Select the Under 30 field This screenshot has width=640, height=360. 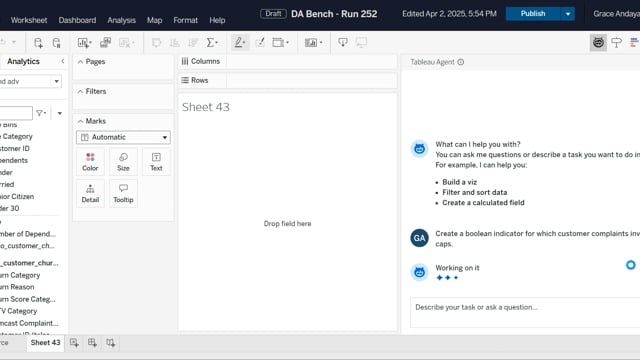[10, 208]
